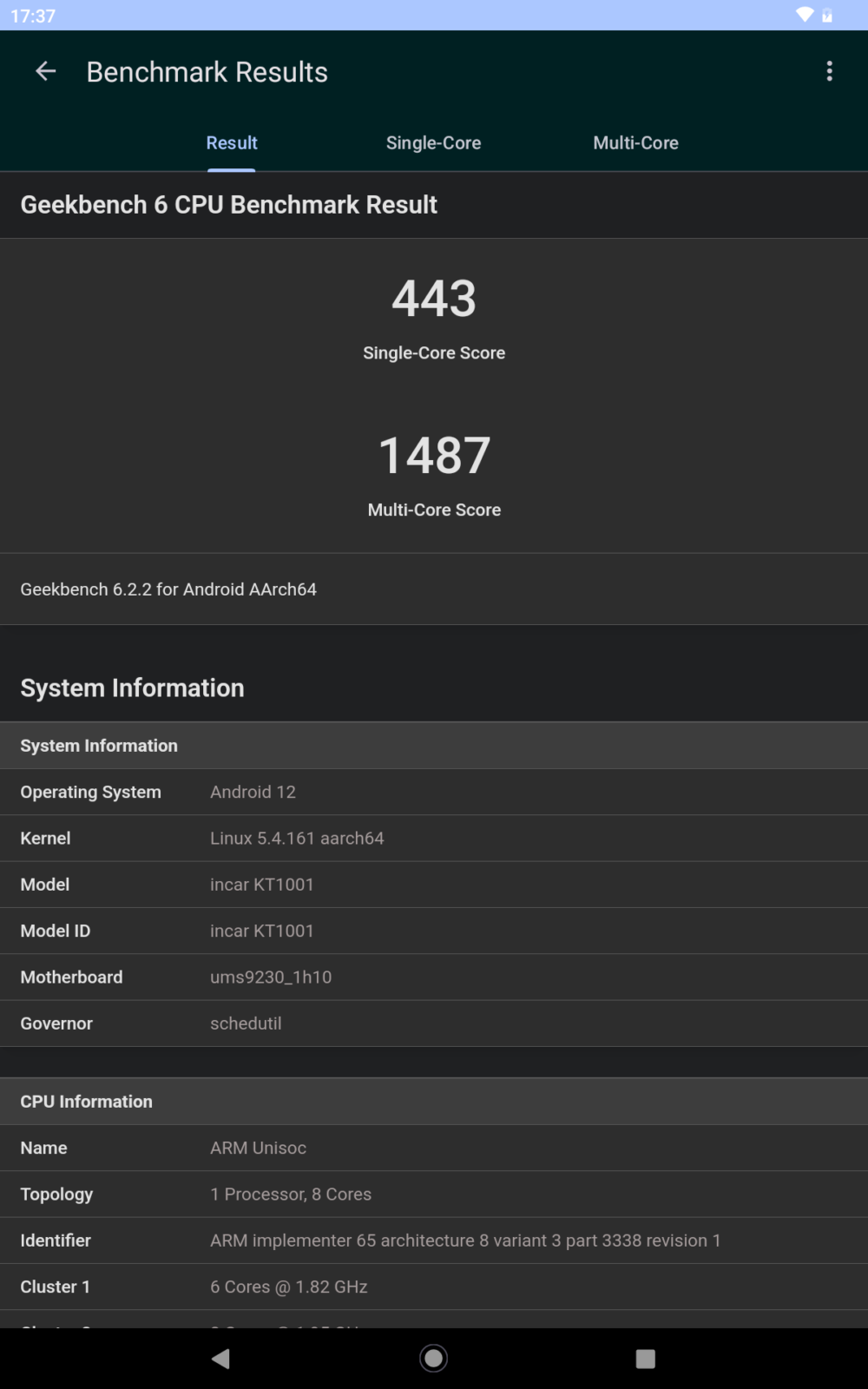The image size is (868, 1389).
Task: Switch to the Single-Core tab
Action: click(433, 143)
